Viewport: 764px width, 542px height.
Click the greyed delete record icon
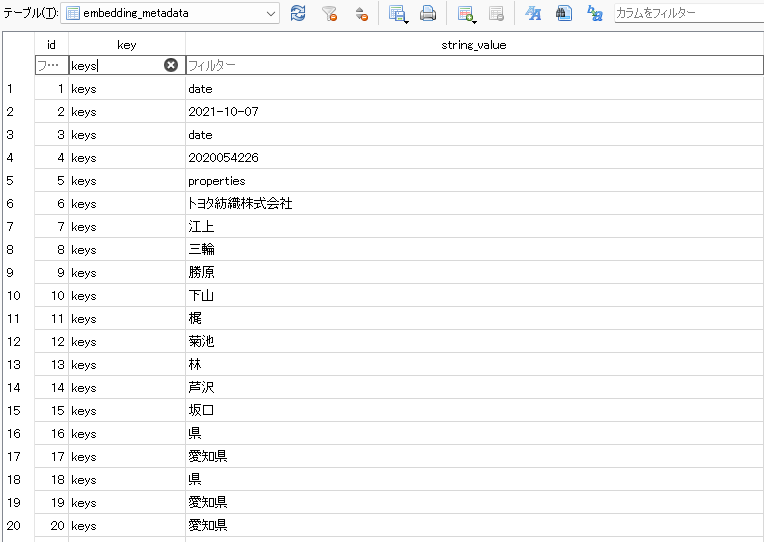coord(497,13)
